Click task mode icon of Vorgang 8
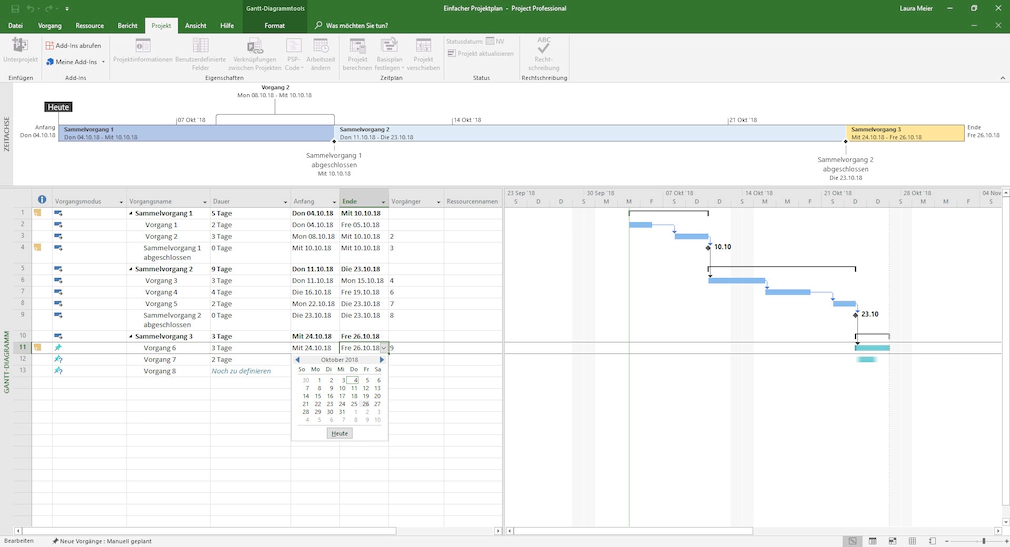This screenshot has width=1010, height=547. (x=58, y=370)
